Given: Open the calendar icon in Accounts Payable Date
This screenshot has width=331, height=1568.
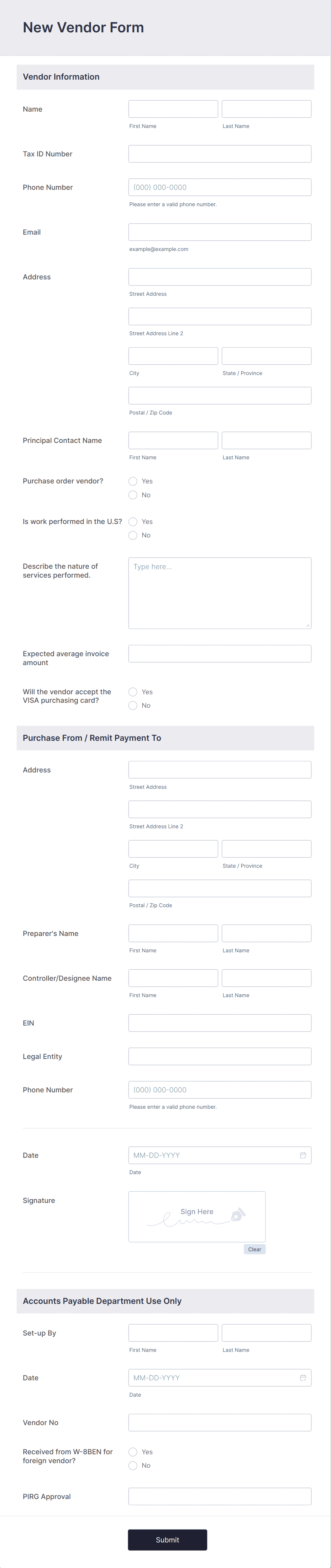Looking at the screenshot, I should [304, 1377].
